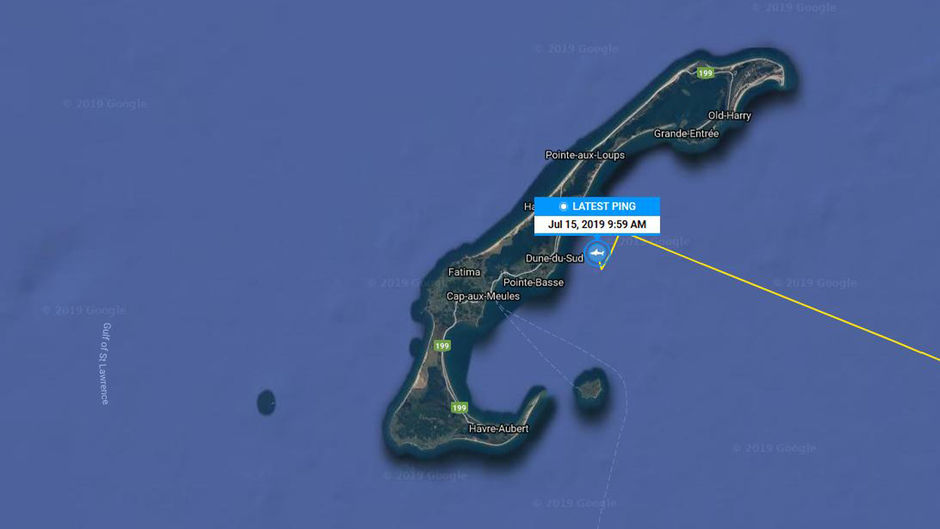Screen dimensions: 940x529
Task: Select the Fatima town label
Action: (464, 272)
